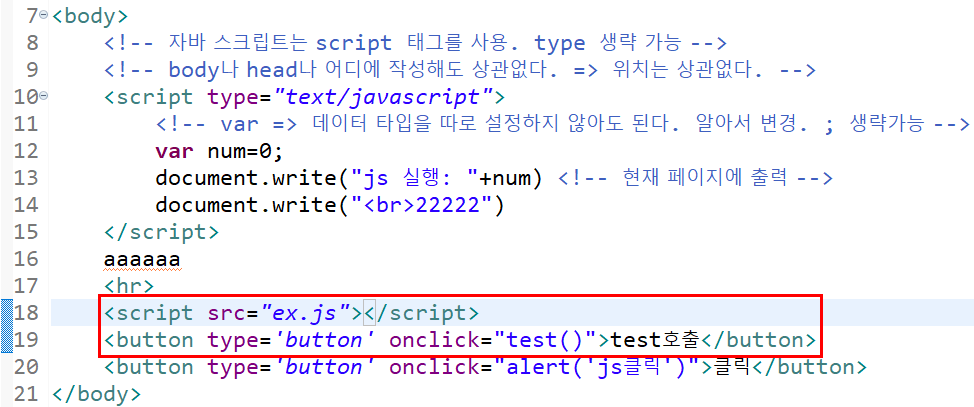Select line number 17 in the gutter
The height and width of the screenshot is (407, 974).
(26, 287)
